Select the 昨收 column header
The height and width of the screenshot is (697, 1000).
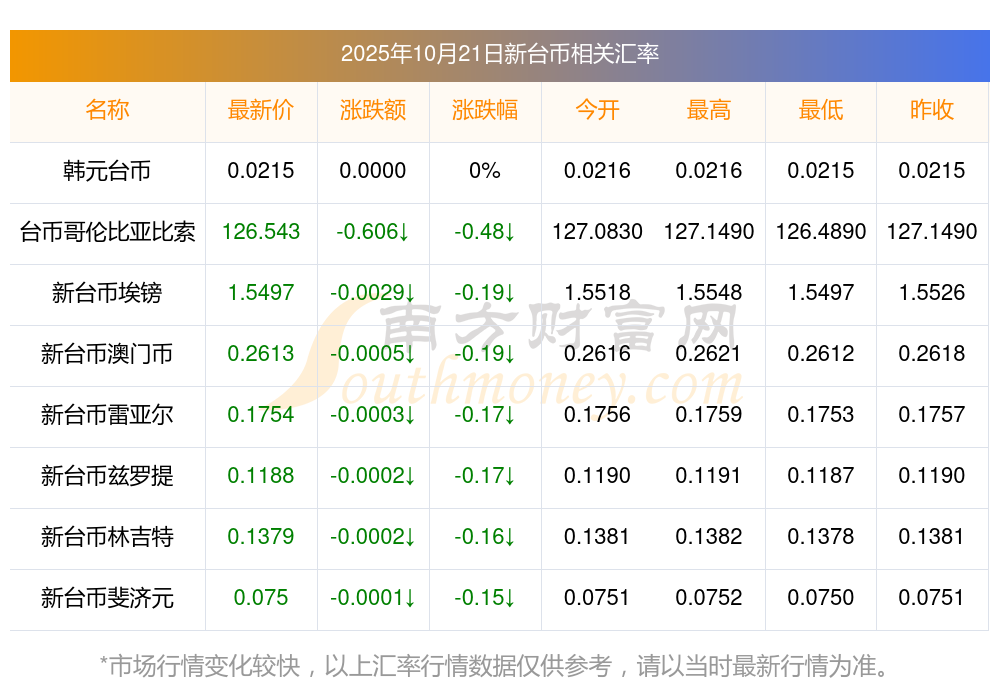click(x=932, y=110)
